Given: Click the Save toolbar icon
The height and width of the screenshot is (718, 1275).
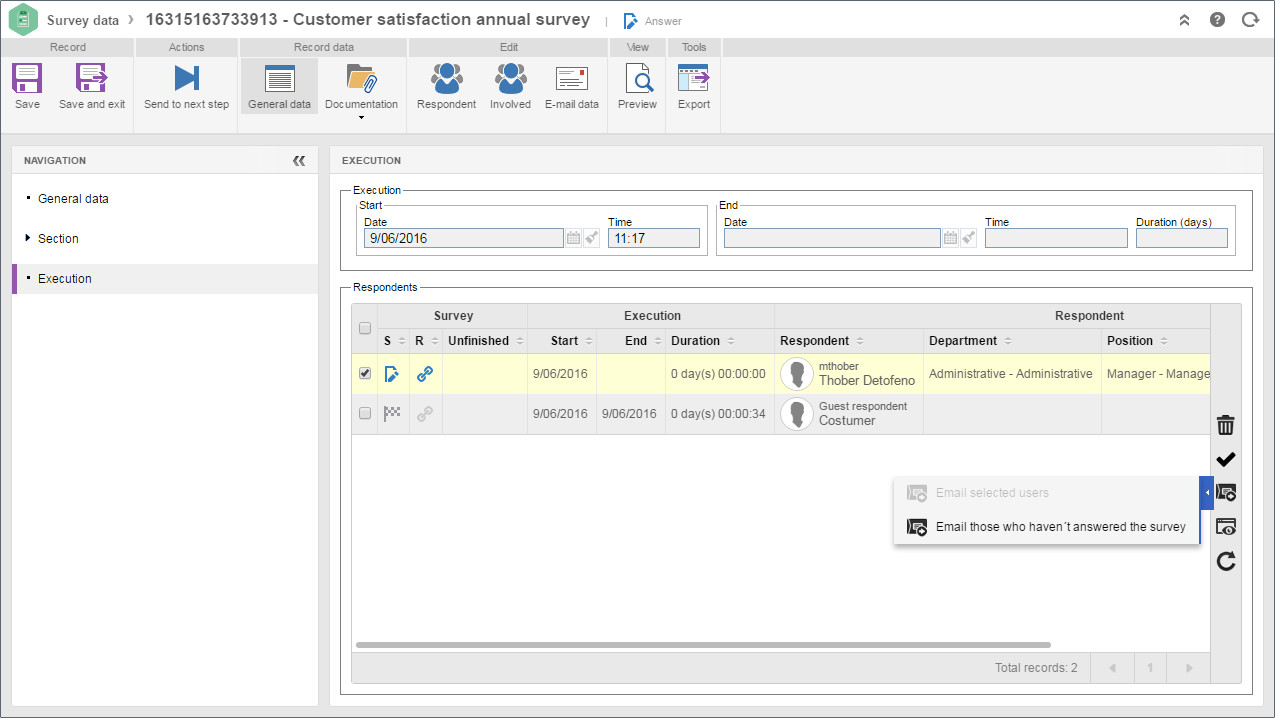Looking at the screenshot, I should point(27,79).
